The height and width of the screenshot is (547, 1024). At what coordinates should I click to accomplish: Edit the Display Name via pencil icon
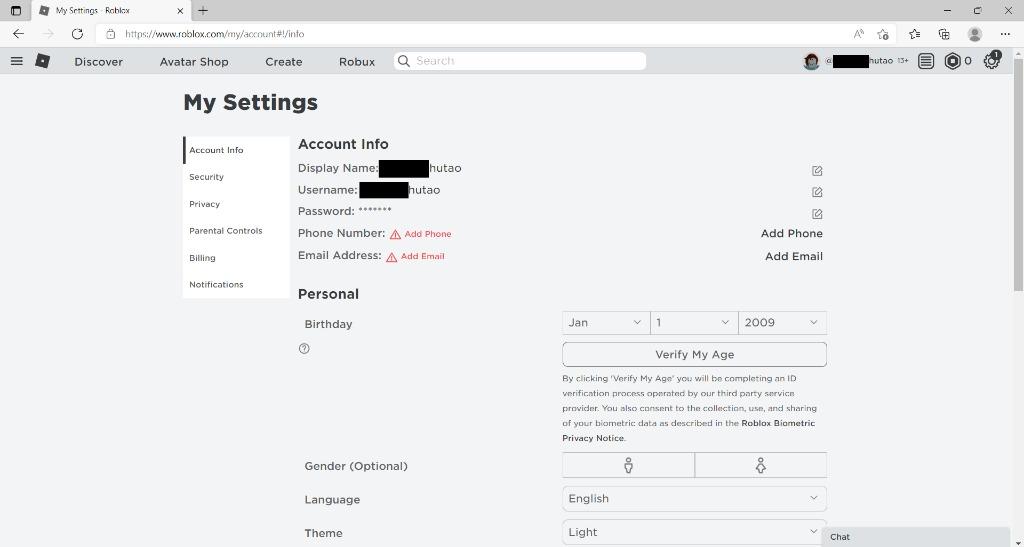[x=817, y=170]
